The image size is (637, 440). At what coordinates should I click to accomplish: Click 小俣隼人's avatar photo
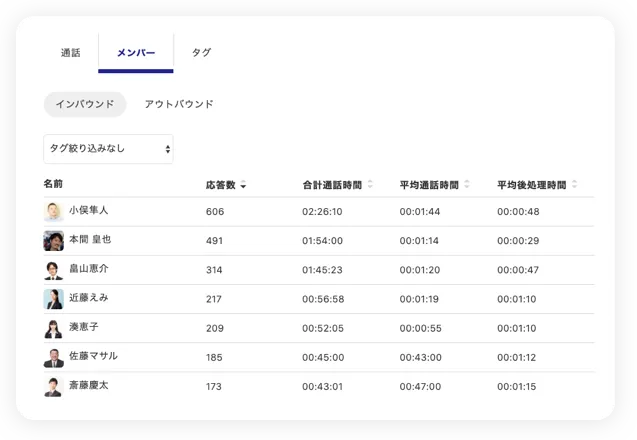point(54,212)
